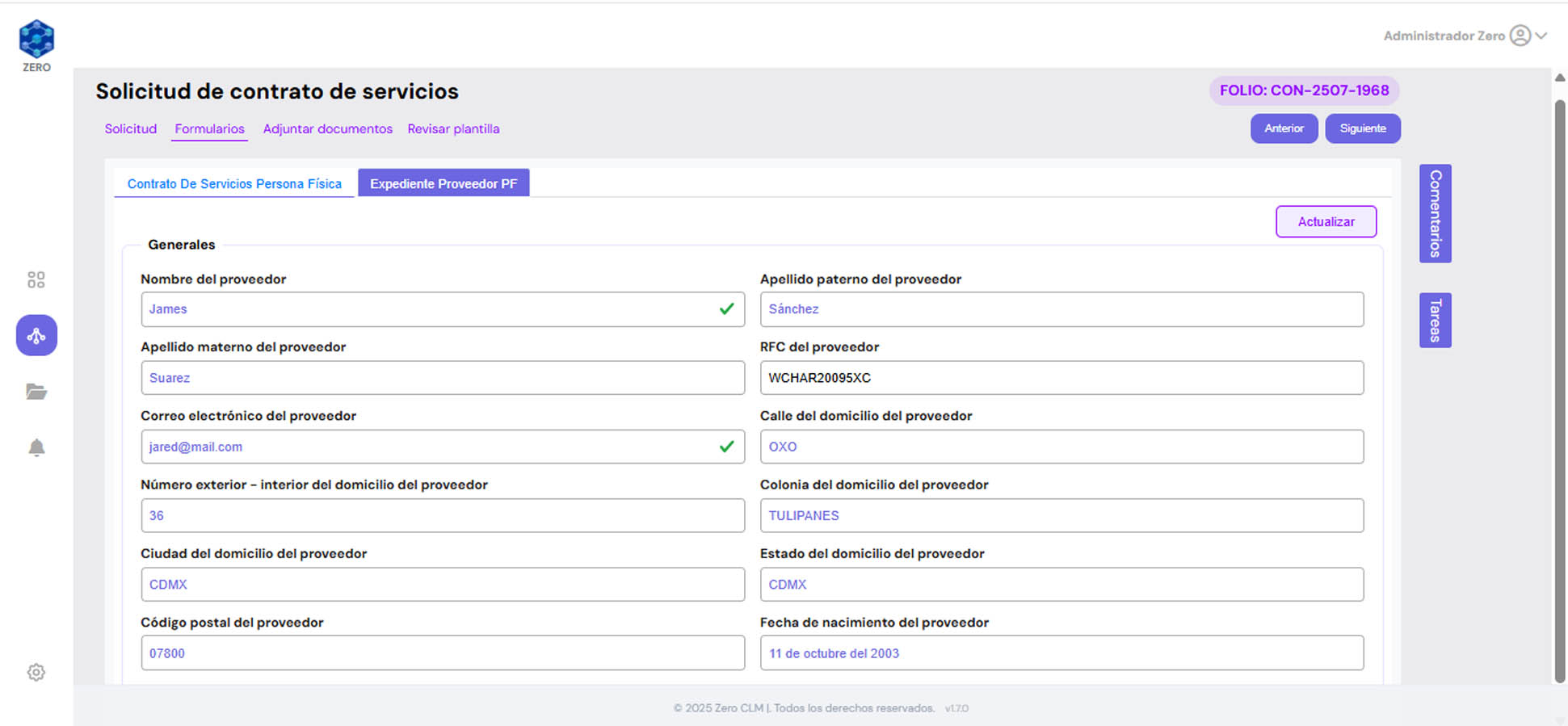Open the folder icon in sidebar
The height and width of the screenshot is (726, 1568).
[x=36, y=392]
